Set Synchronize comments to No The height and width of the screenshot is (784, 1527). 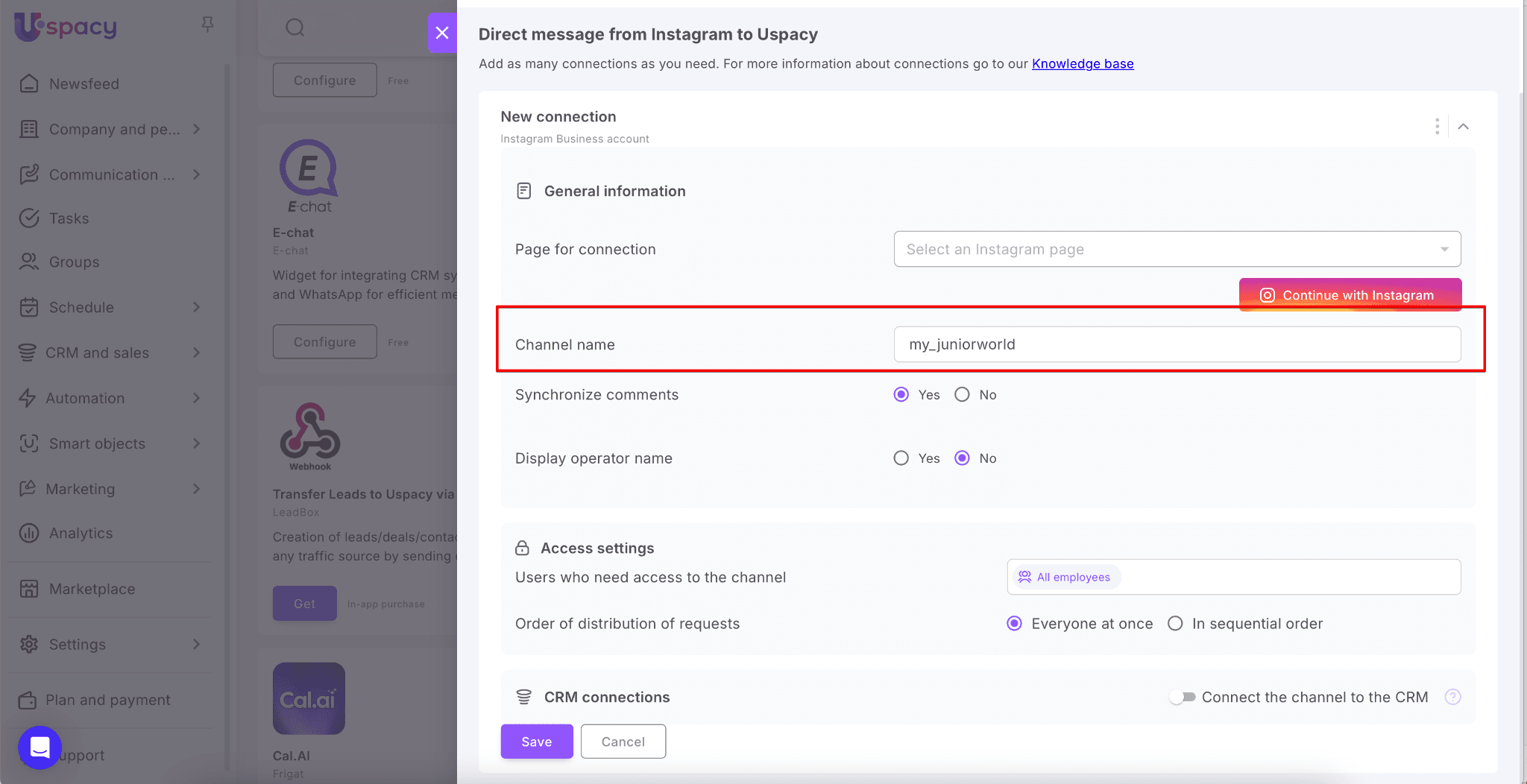963,395
